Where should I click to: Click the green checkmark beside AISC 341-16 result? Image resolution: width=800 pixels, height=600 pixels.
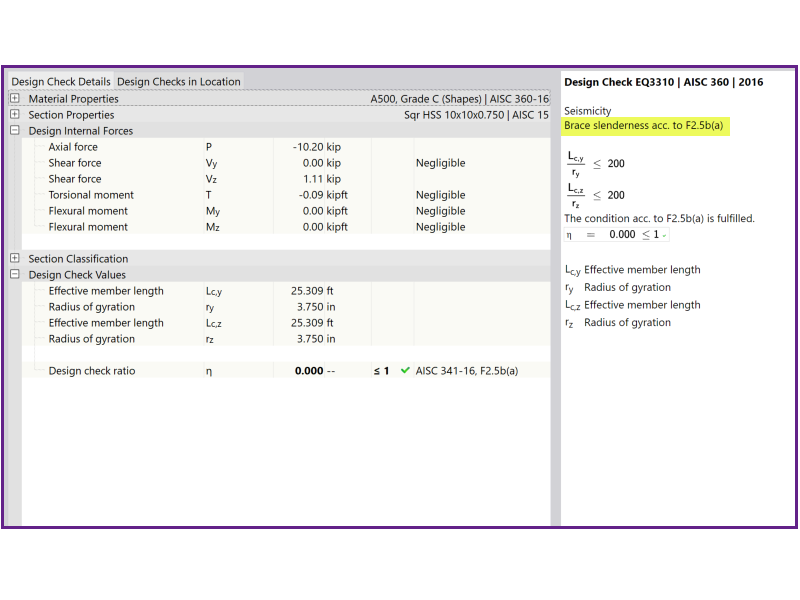(x=404, y=371)
